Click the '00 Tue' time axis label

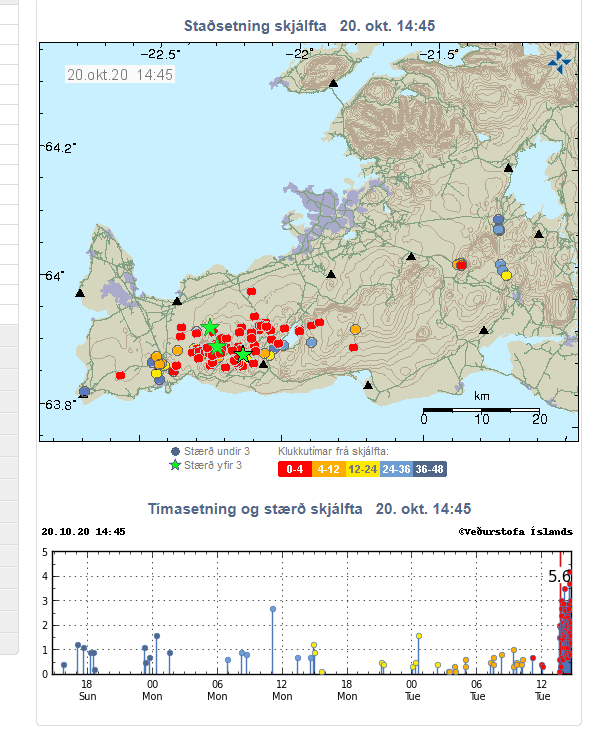[412, 690]
